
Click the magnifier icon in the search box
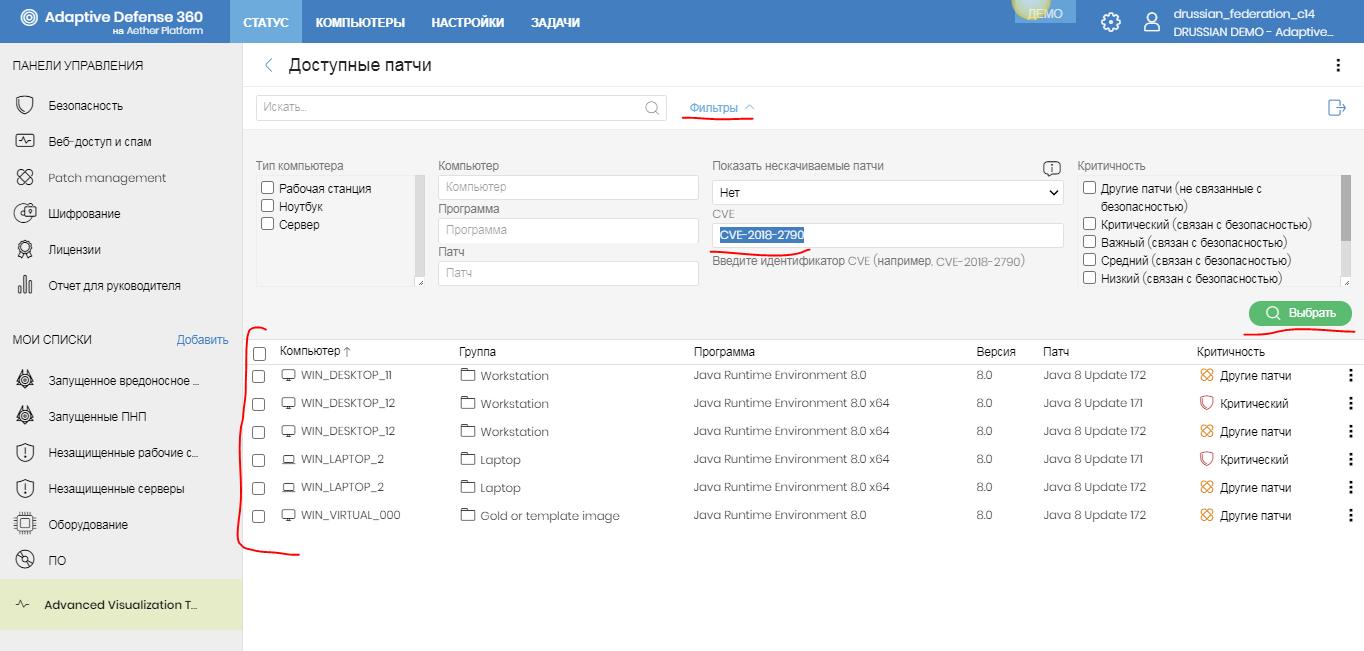[652, 108]
